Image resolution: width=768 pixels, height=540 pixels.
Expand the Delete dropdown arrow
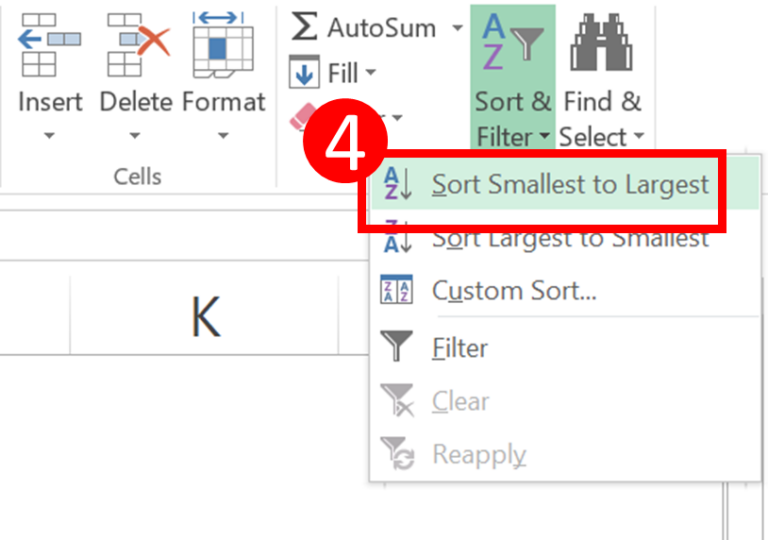pyautogui.click(x=135, y=135)
